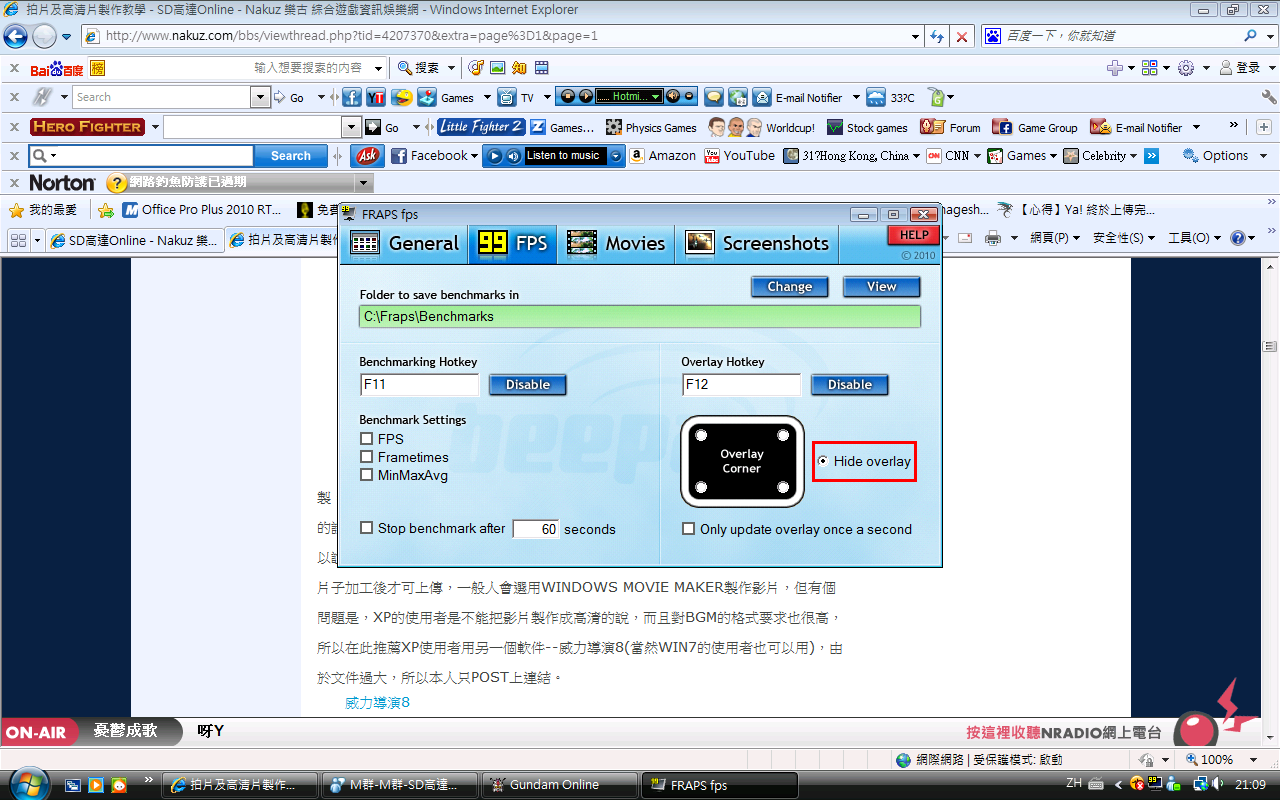The width and height of the screenshot is (1280, 800).
Task: Select the top-right overlay corner
Action: pos(783,435)
